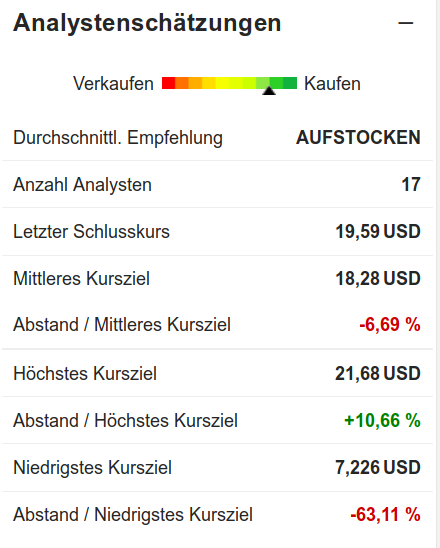Click the Anzahl Analysten value 17
440x548 pixels.
click(411, 185)
